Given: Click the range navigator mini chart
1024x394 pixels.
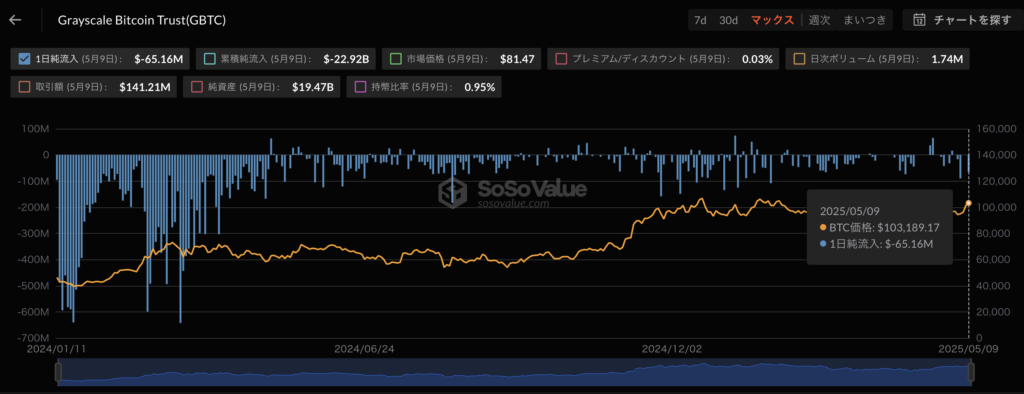Looking at the screenshot, I should (514, 372).
